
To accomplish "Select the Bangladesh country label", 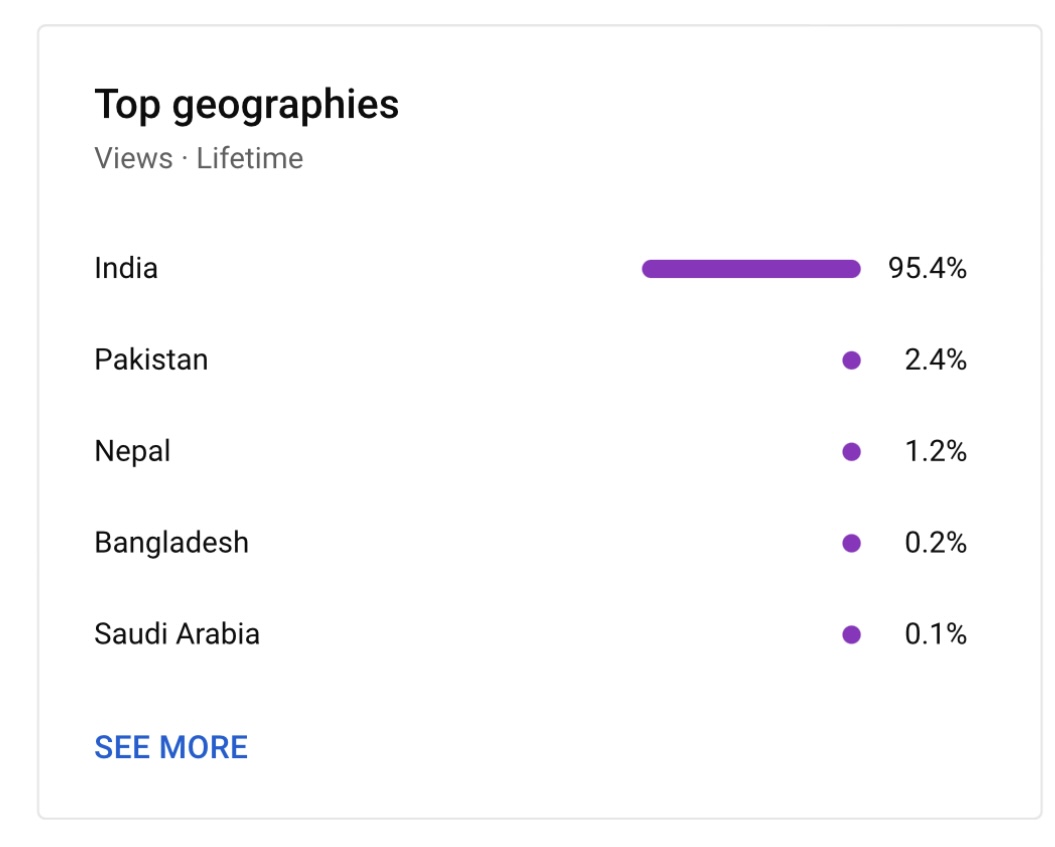I will pyautogui.click(x=172, y=543).
